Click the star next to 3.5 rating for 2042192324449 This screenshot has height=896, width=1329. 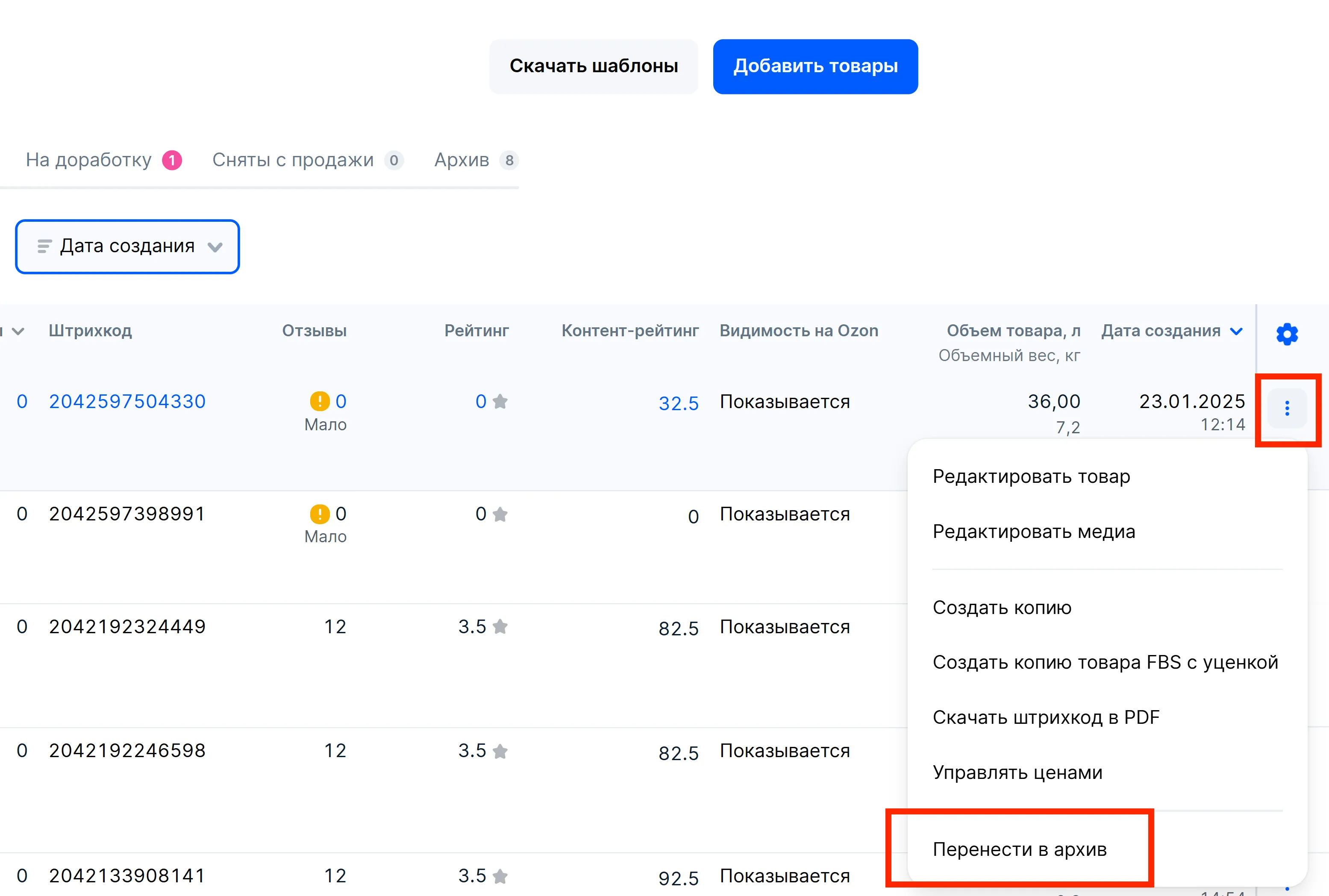coord(500,627)
